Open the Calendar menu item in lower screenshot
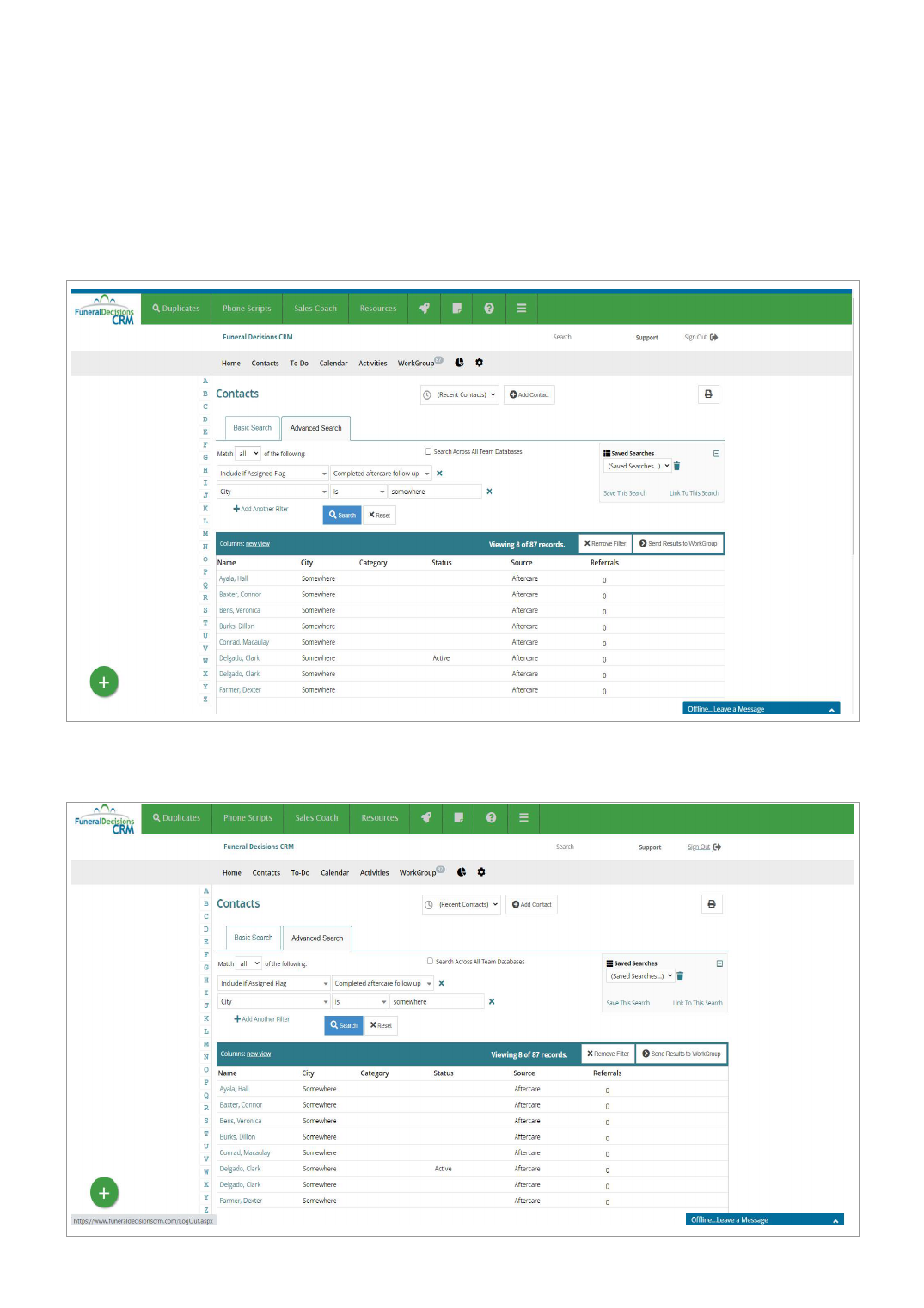This screenshot has width=924, height=1308. (334, 873)
